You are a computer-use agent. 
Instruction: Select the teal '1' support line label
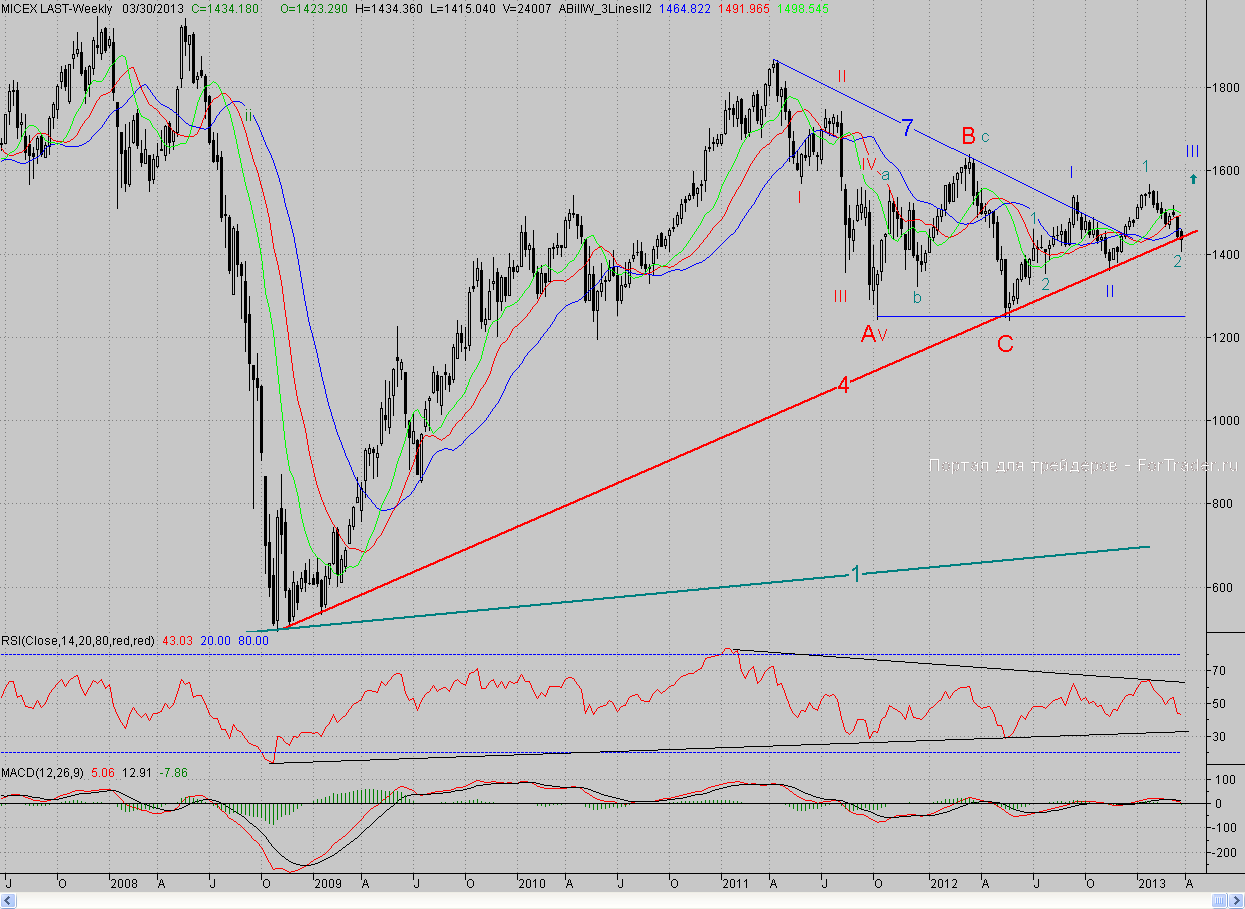pyautogui.click(x=855, y=574)
